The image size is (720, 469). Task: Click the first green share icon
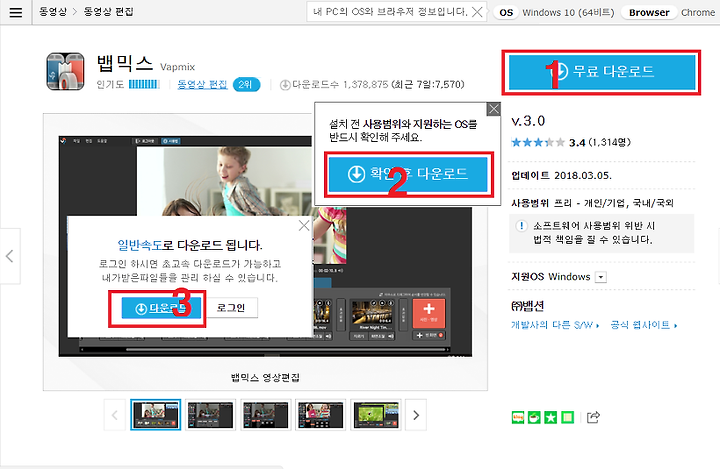[x=518, y=418]
